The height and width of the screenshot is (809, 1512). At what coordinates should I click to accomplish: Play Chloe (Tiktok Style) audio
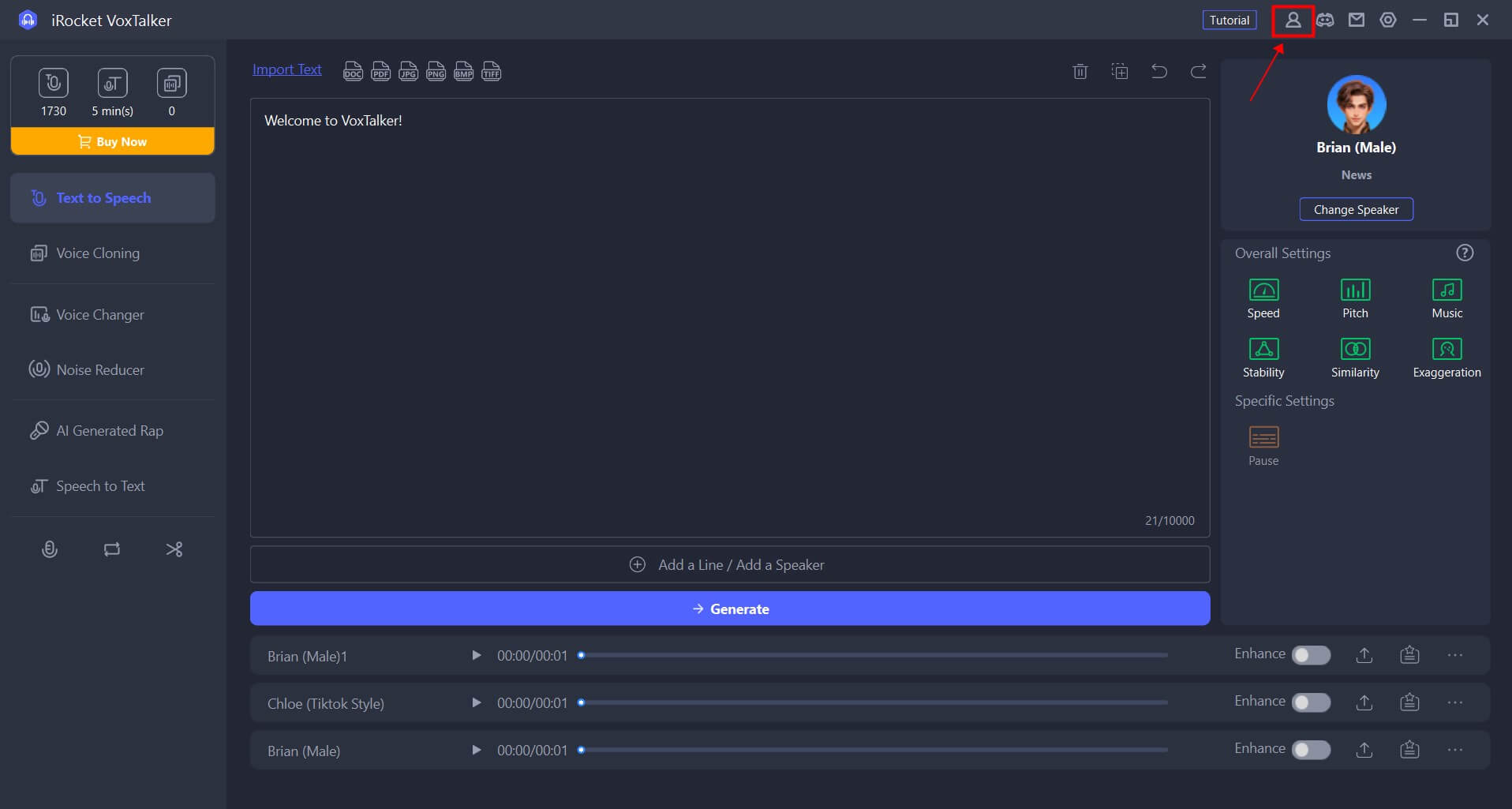476,702
